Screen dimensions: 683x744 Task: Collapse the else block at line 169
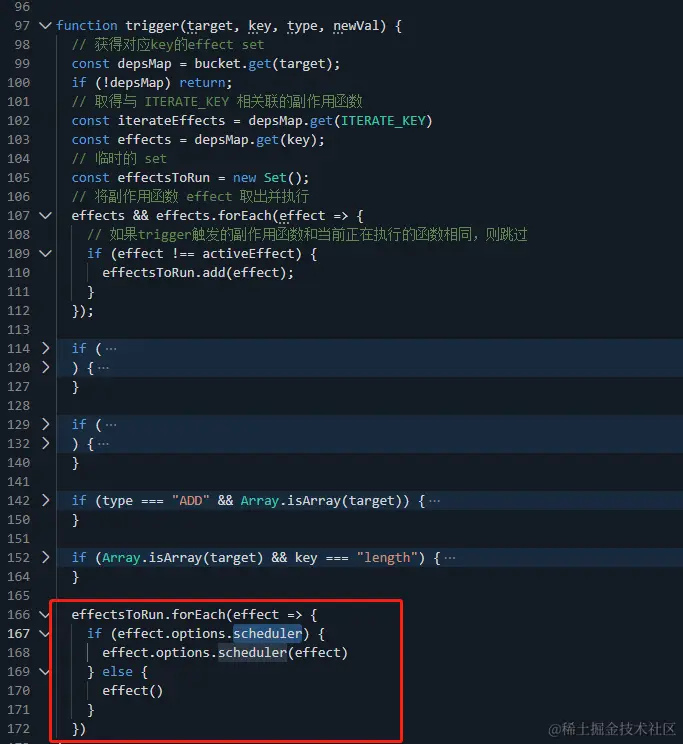click(x=45, y=672)
